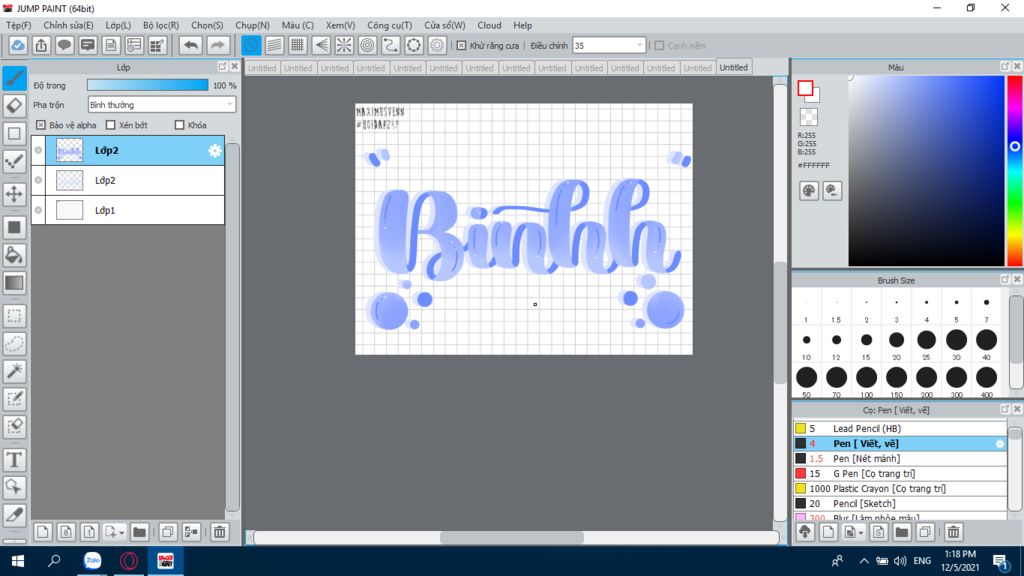This screenshot has height=576, width=1024.
Task: Click the Redo arrow
Action: coord(217,45)
